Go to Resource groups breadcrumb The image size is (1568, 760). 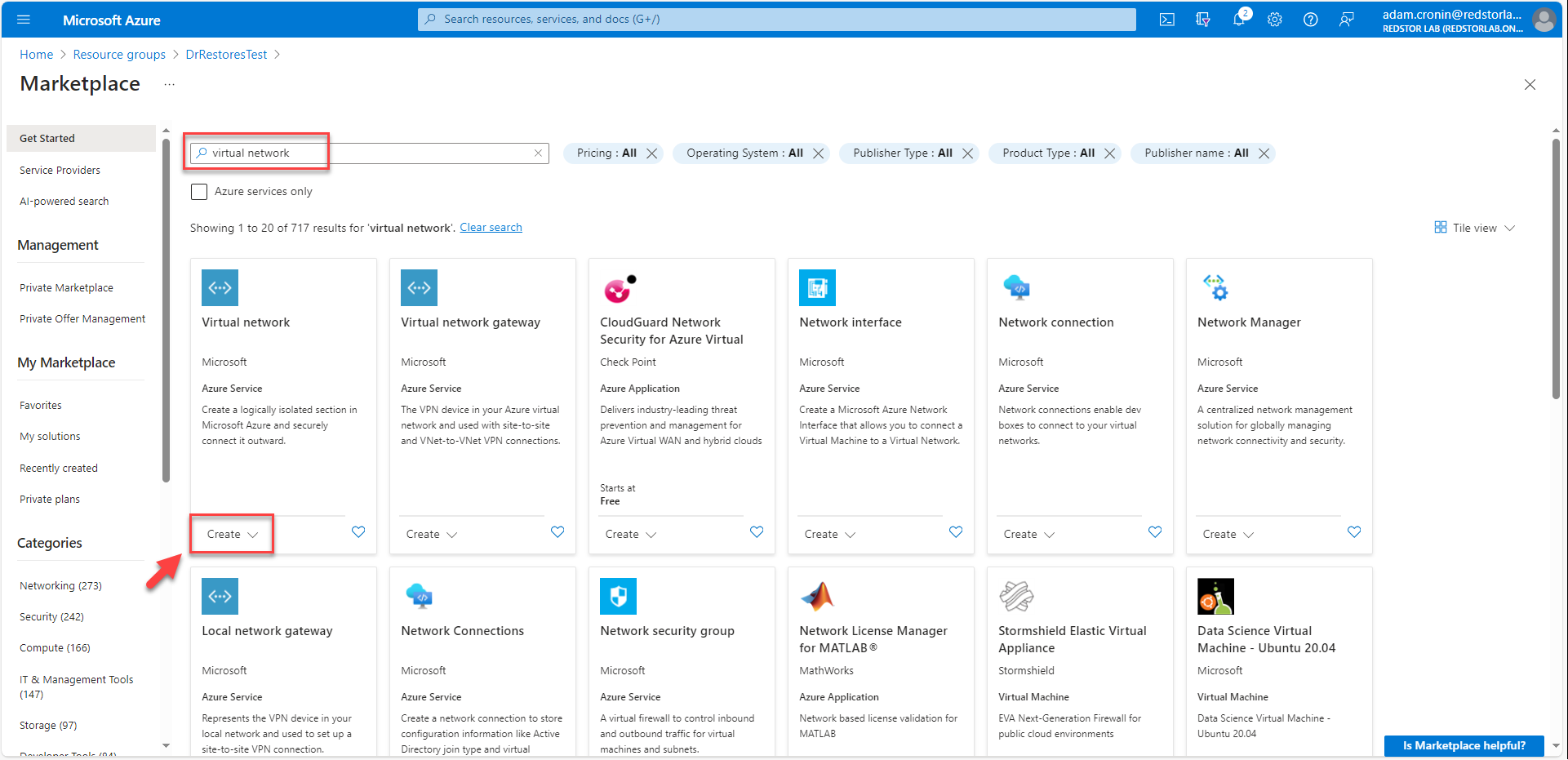(x=119, y=55)
